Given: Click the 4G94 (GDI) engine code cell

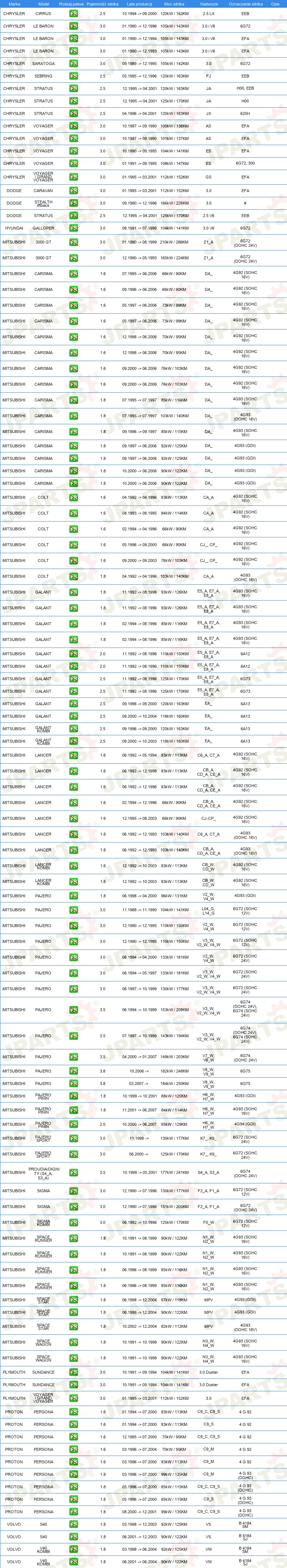Looking at the screenshot, I should 245,1124.
